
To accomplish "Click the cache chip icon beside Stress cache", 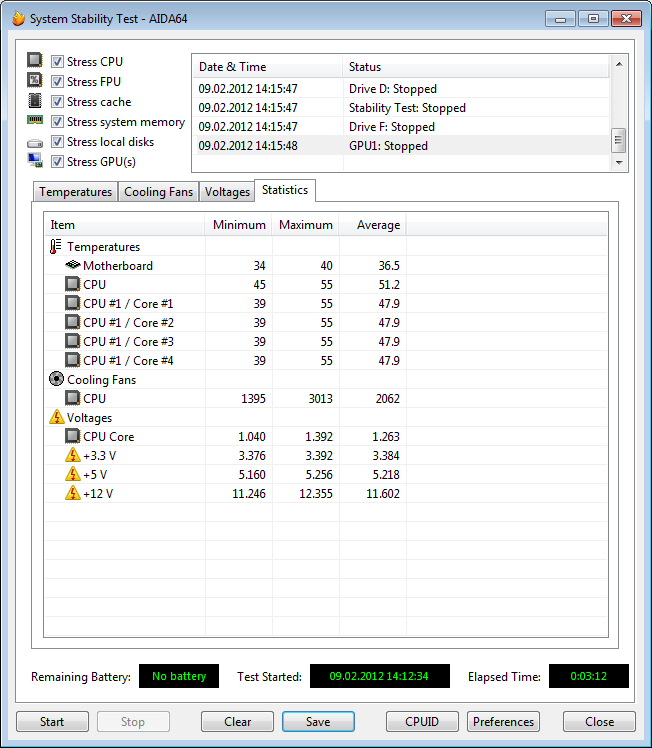I will pos(34,101).
